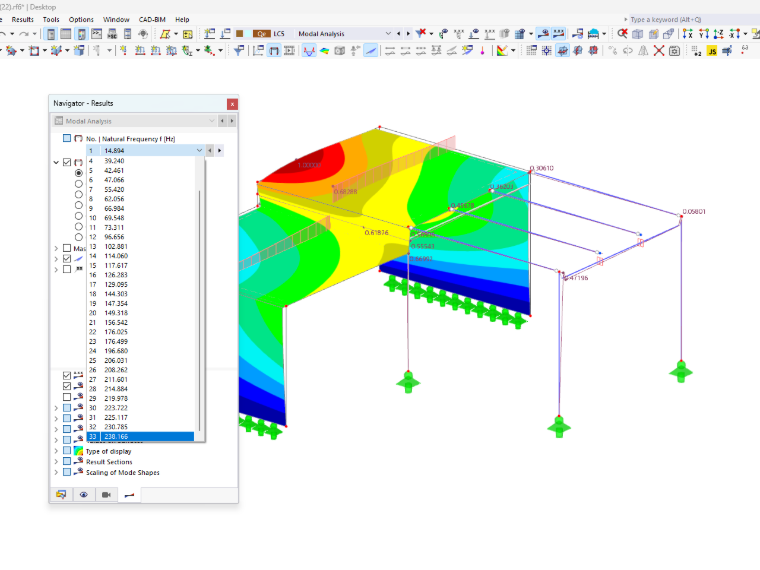Open the eye visibility tab in navigator
Image resolution: width=760 pixels, height=570 pixels.
pyautogui.click(x=84, y=494)
